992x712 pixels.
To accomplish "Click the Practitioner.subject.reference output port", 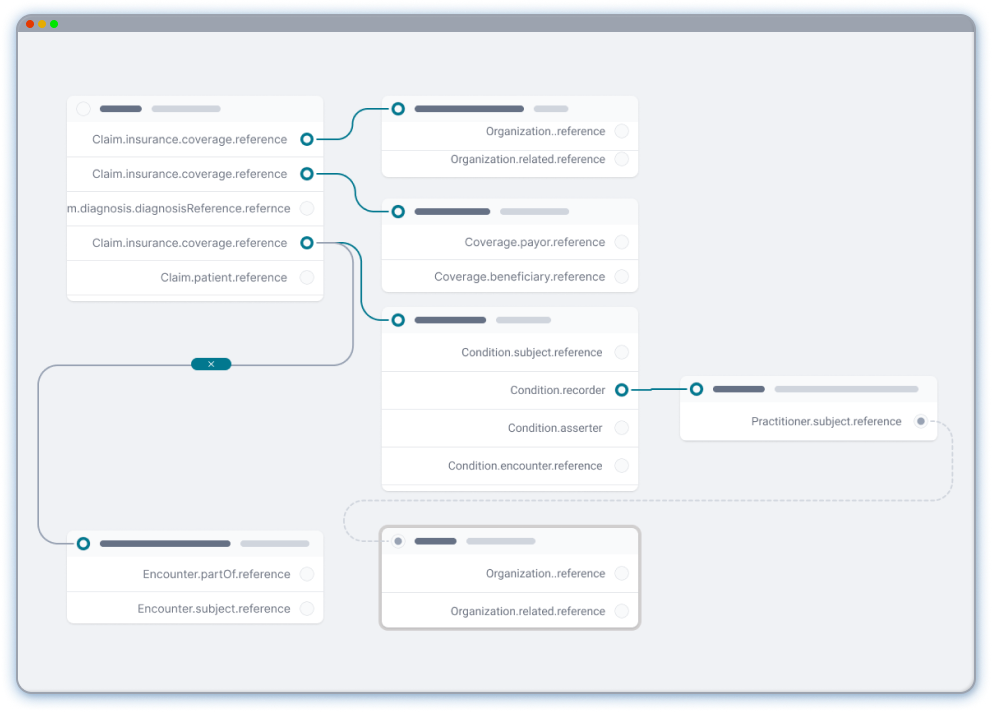I will click(920, 422).
